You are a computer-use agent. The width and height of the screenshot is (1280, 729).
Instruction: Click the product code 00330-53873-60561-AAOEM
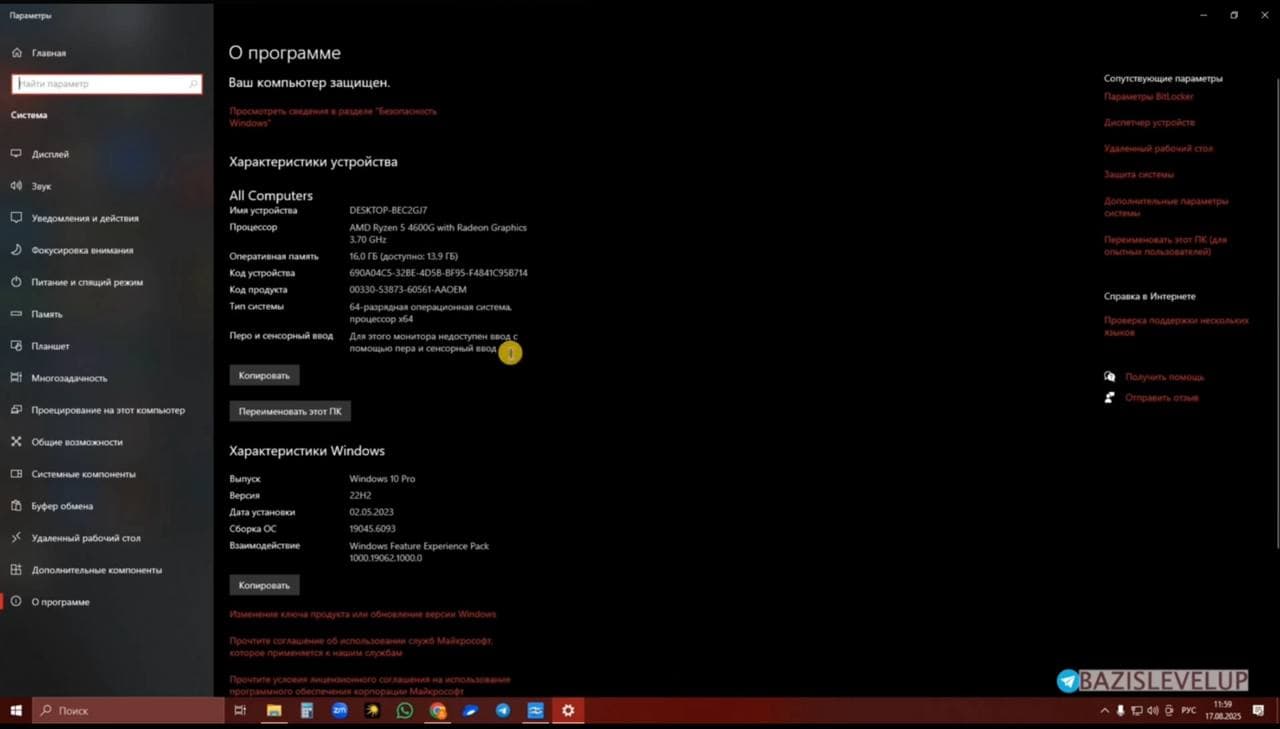(408, 289)
